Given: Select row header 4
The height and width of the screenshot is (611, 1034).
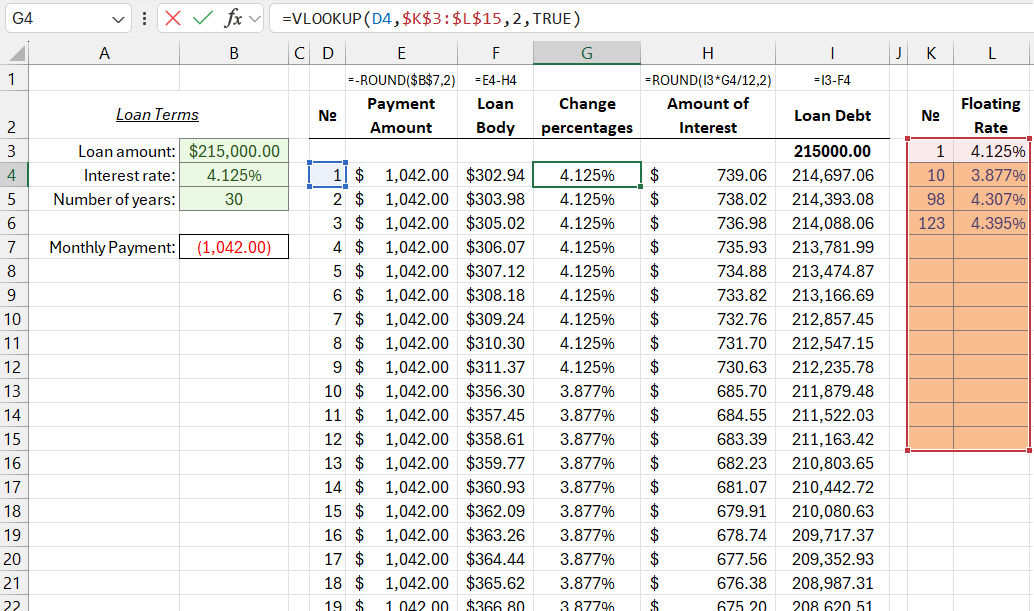Looking at the screenshot, I should tap(12, 174).
